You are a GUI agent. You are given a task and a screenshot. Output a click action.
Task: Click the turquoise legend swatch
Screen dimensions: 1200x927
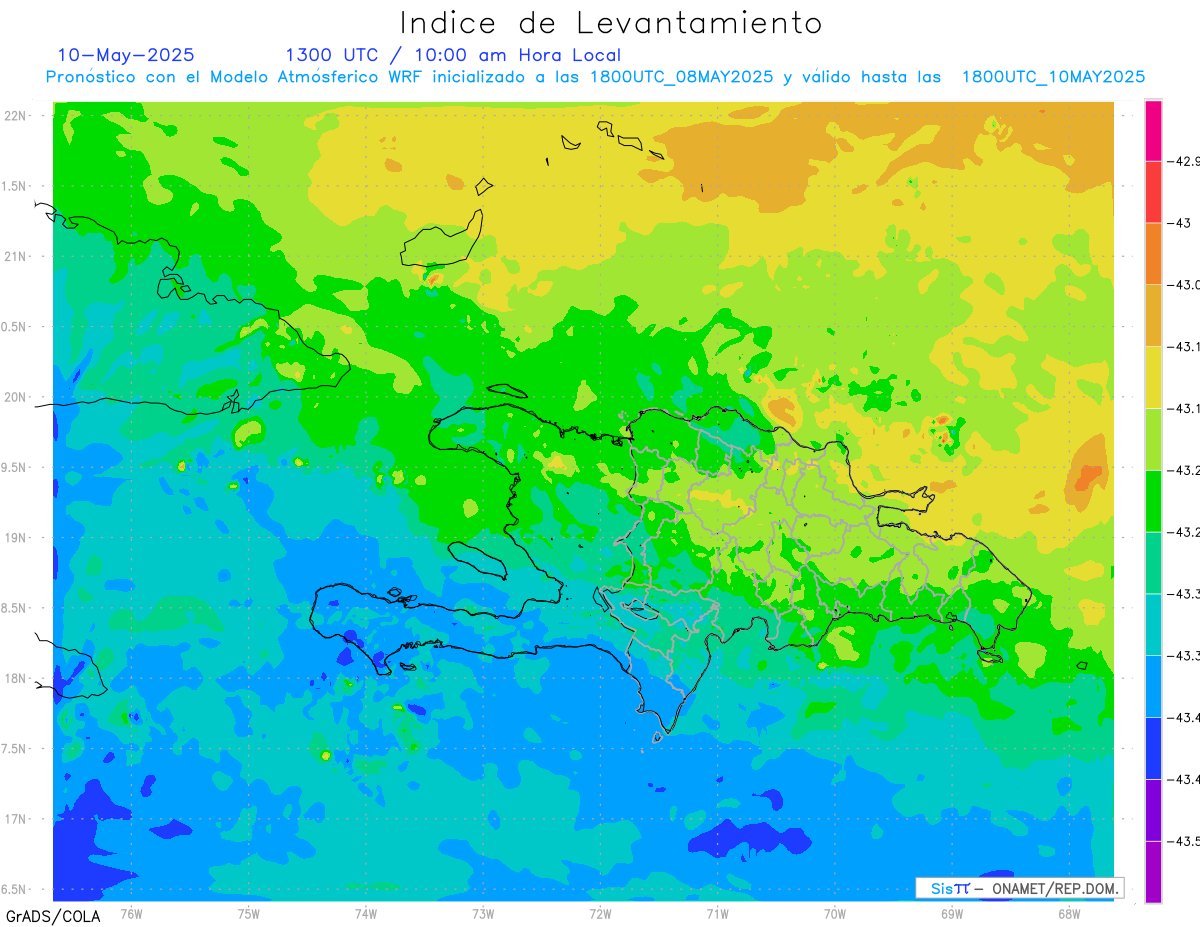(1153, 625)
